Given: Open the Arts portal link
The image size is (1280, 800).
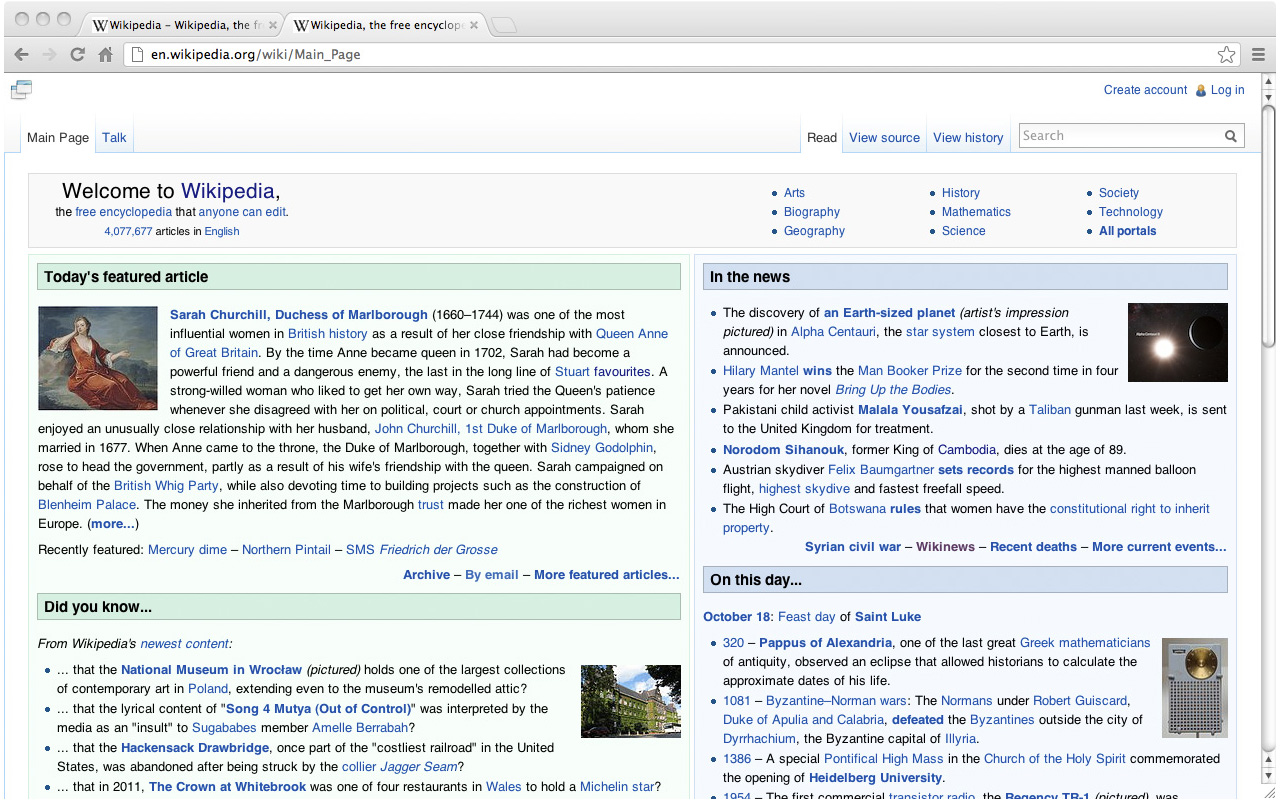Looking at the screenshot, I should 794,193.
